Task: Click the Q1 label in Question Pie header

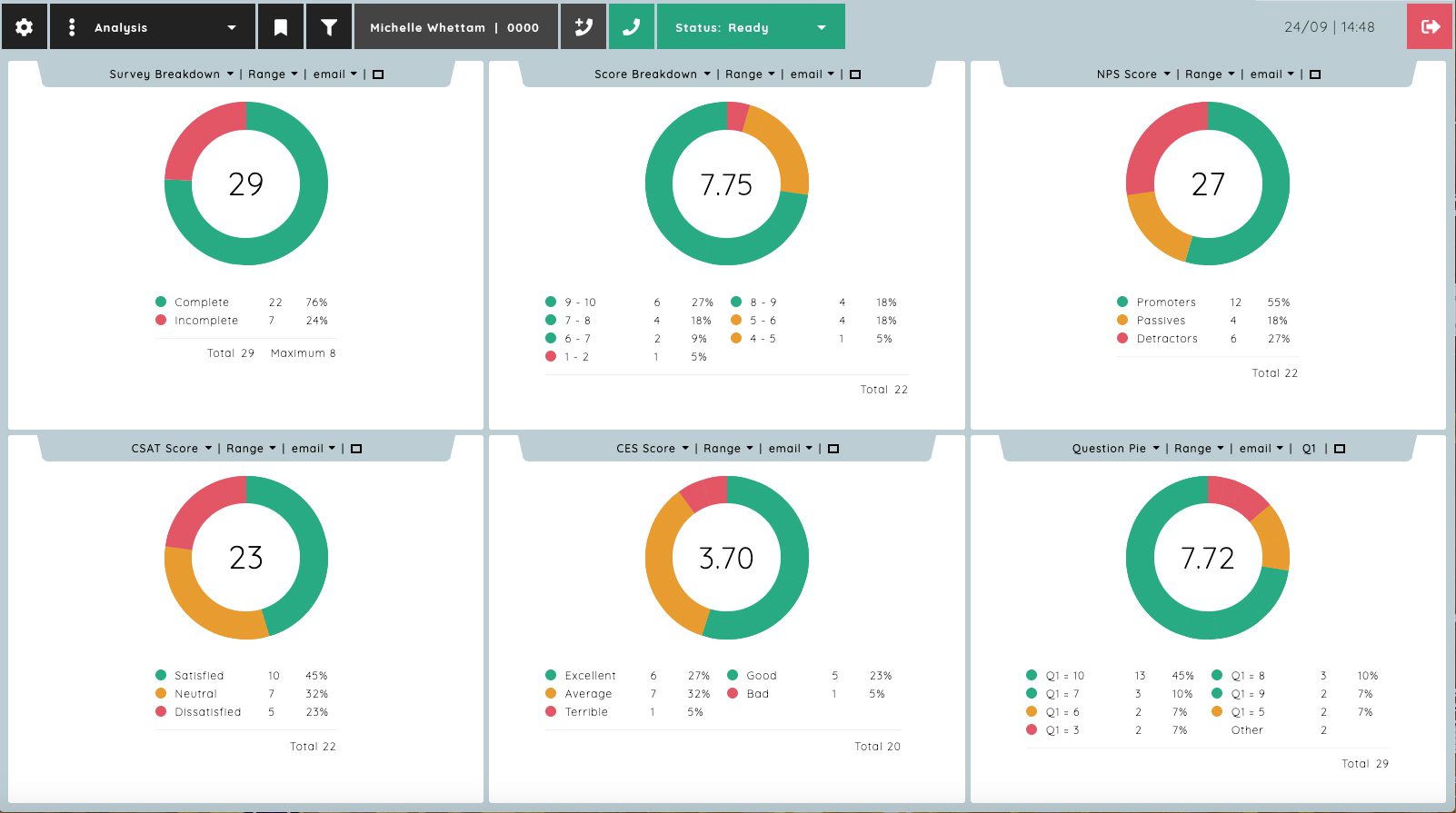Action: (1309, 449)
